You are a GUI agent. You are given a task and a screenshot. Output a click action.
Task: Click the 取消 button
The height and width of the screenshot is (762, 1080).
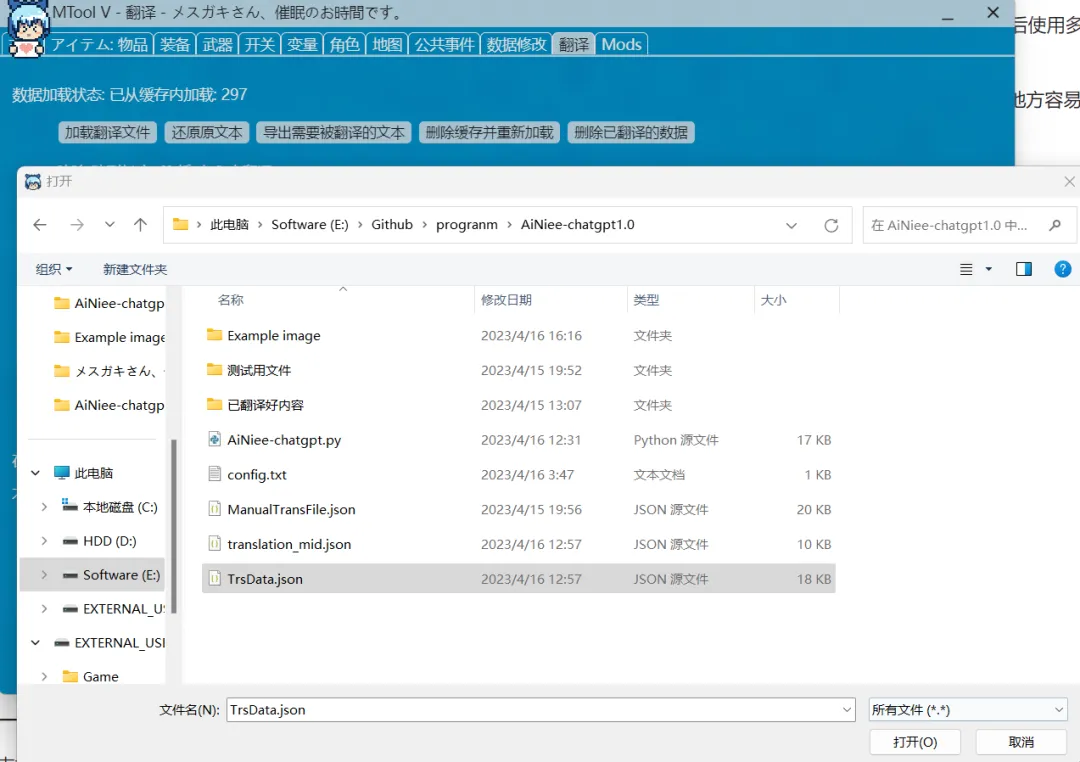pyautogui.click(x=1021, y=742)
